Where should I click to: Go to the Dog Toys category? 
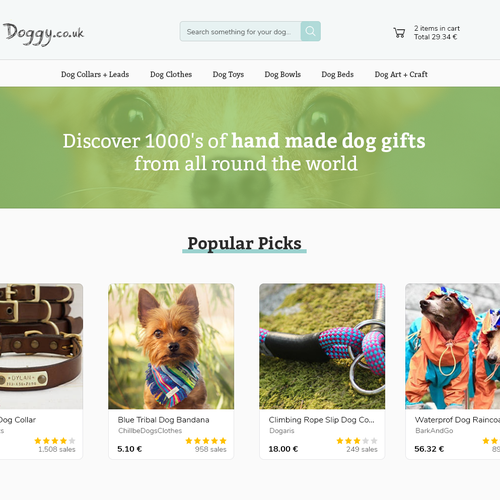coord(228,74)
